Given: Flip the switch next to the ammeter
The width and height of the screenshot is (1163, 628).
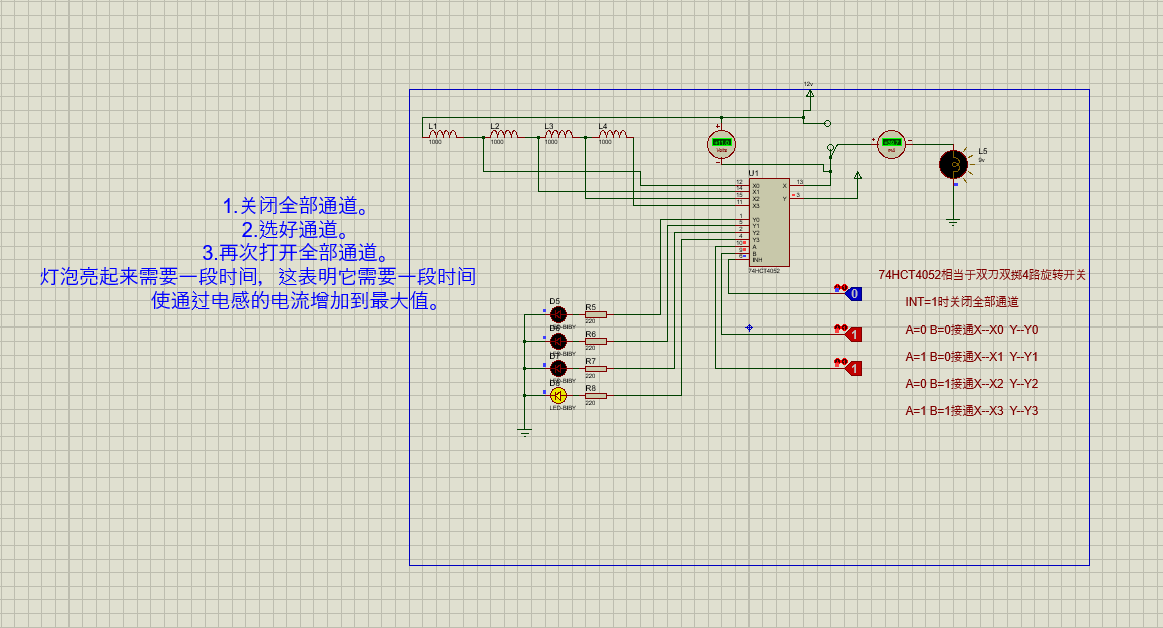Looking at the screenshot, I should pos(831,152).
